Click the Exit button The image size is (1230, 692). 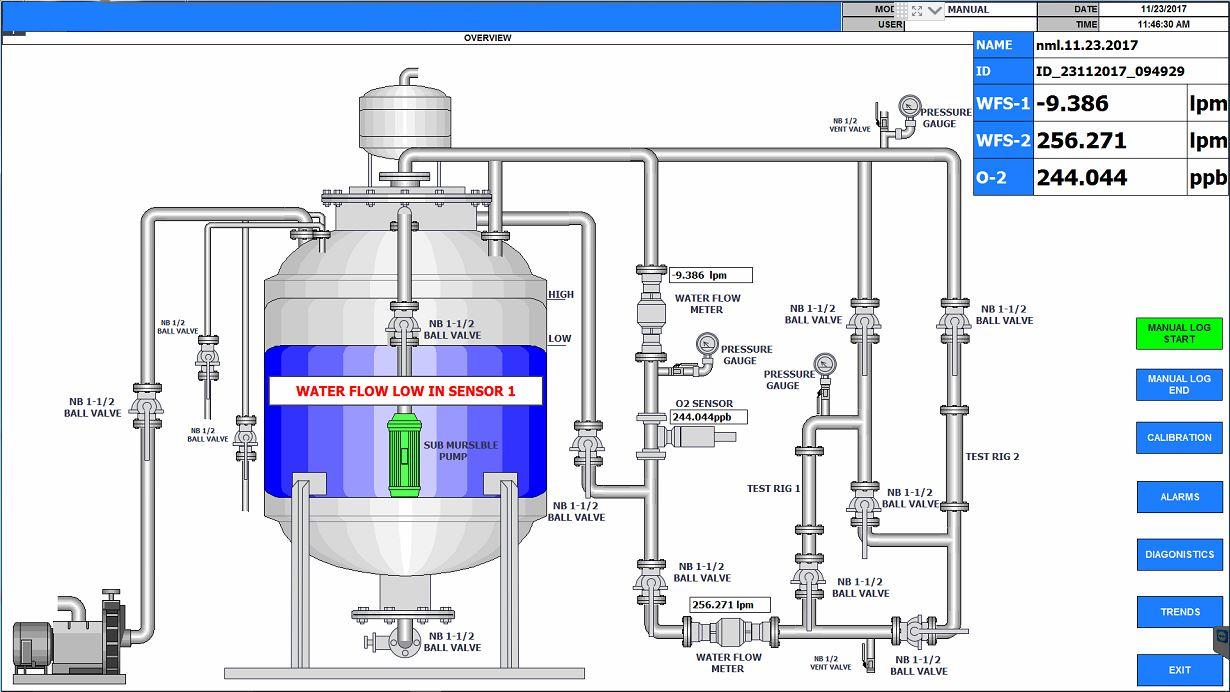click(1179, 670)
